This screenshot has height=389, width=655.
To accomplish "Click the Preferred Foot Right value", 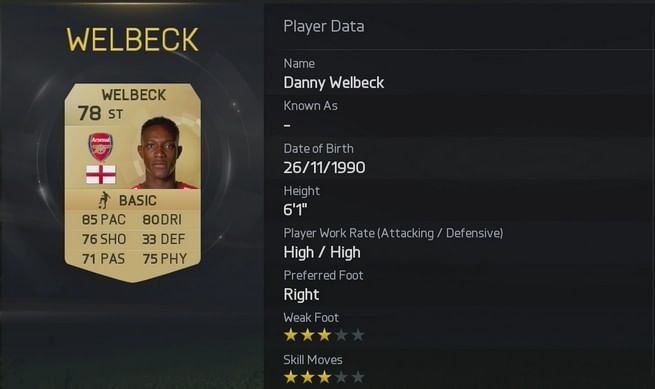I will click(x=301, y=295).
